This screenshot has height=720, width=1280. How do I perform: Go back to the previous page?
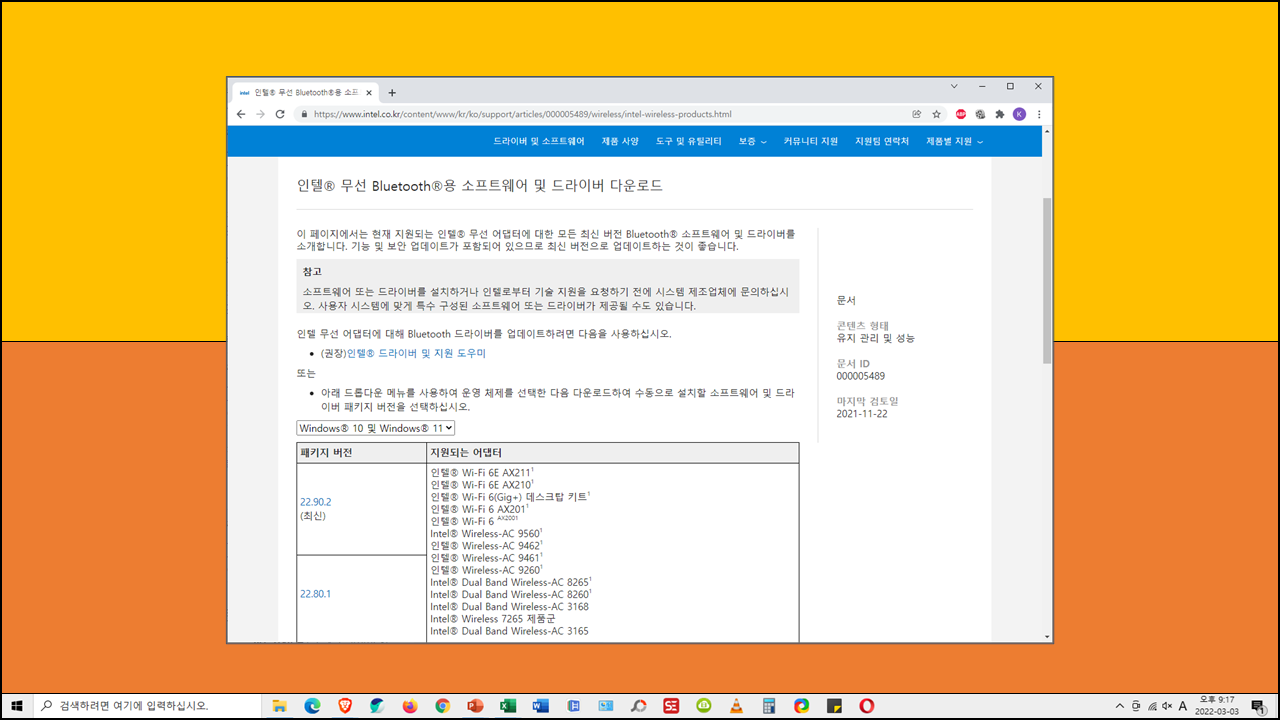pyautogui.click(x=241, y=114)
